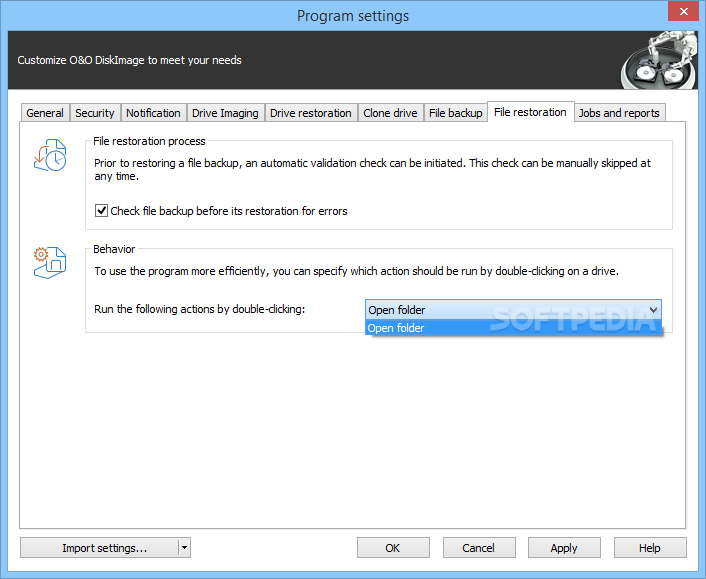Click the 'Behavior' group label
The image size is (706, 579).
114,249
